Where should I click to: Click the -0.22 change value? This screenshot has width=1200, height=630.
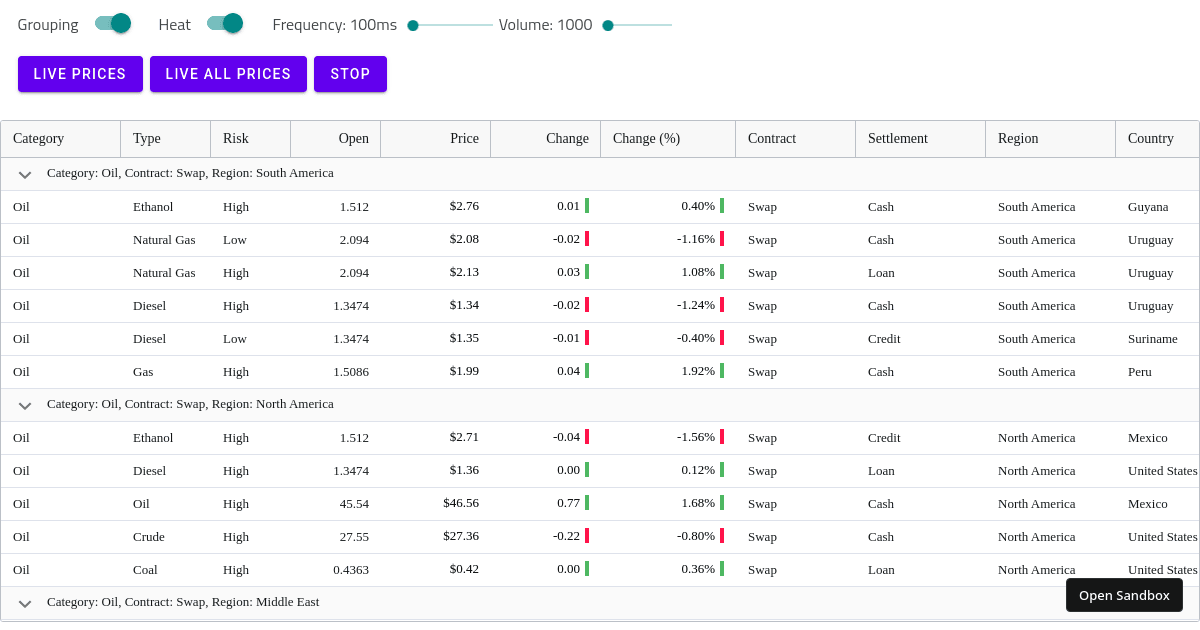[546, 537]
